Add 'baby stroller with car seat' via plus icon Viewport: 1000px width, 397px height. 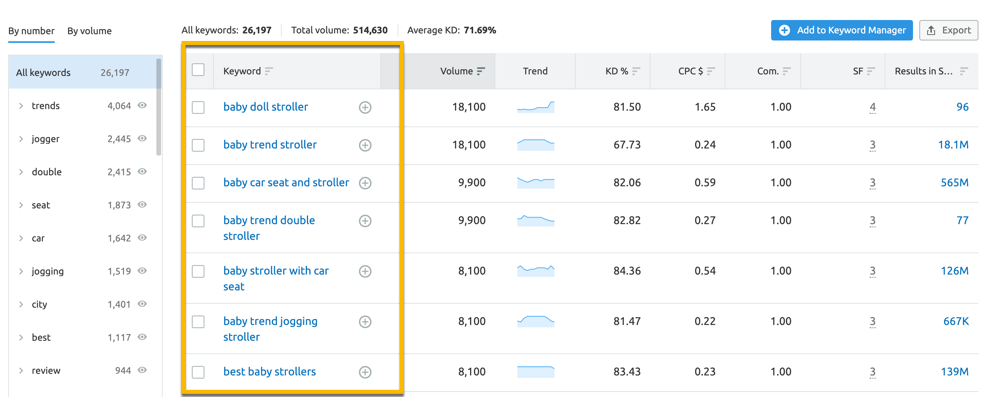click(365, 271)
